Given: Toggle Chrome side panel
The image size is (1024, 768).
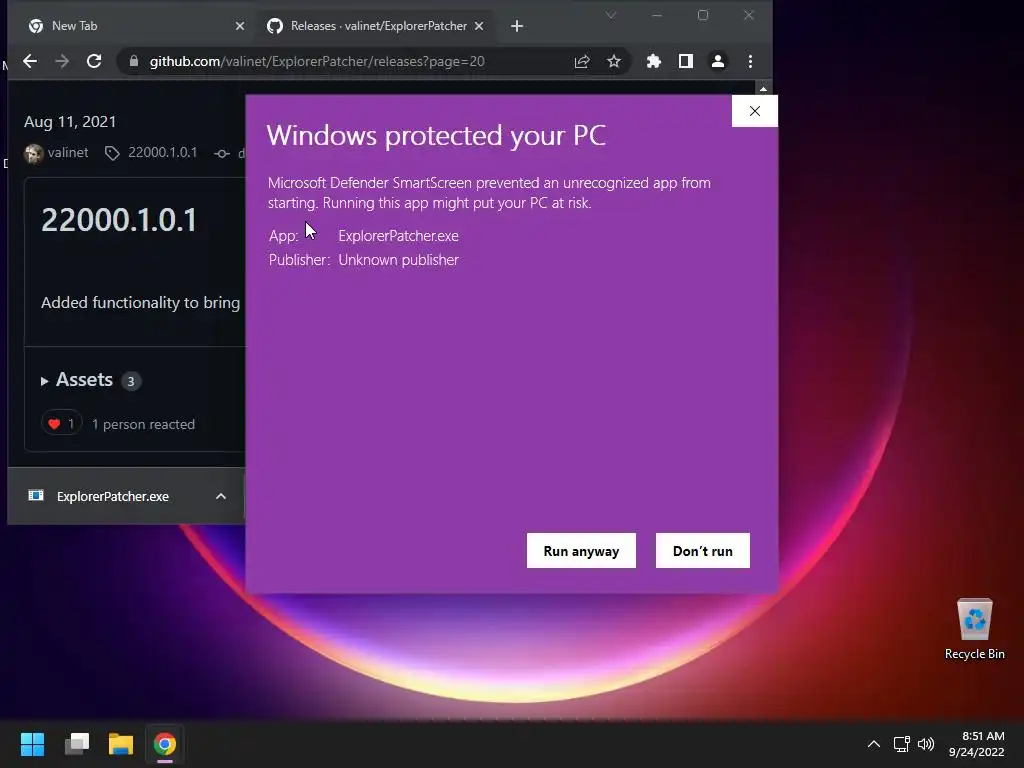Looking at the screenshot, I should point(686,61).
